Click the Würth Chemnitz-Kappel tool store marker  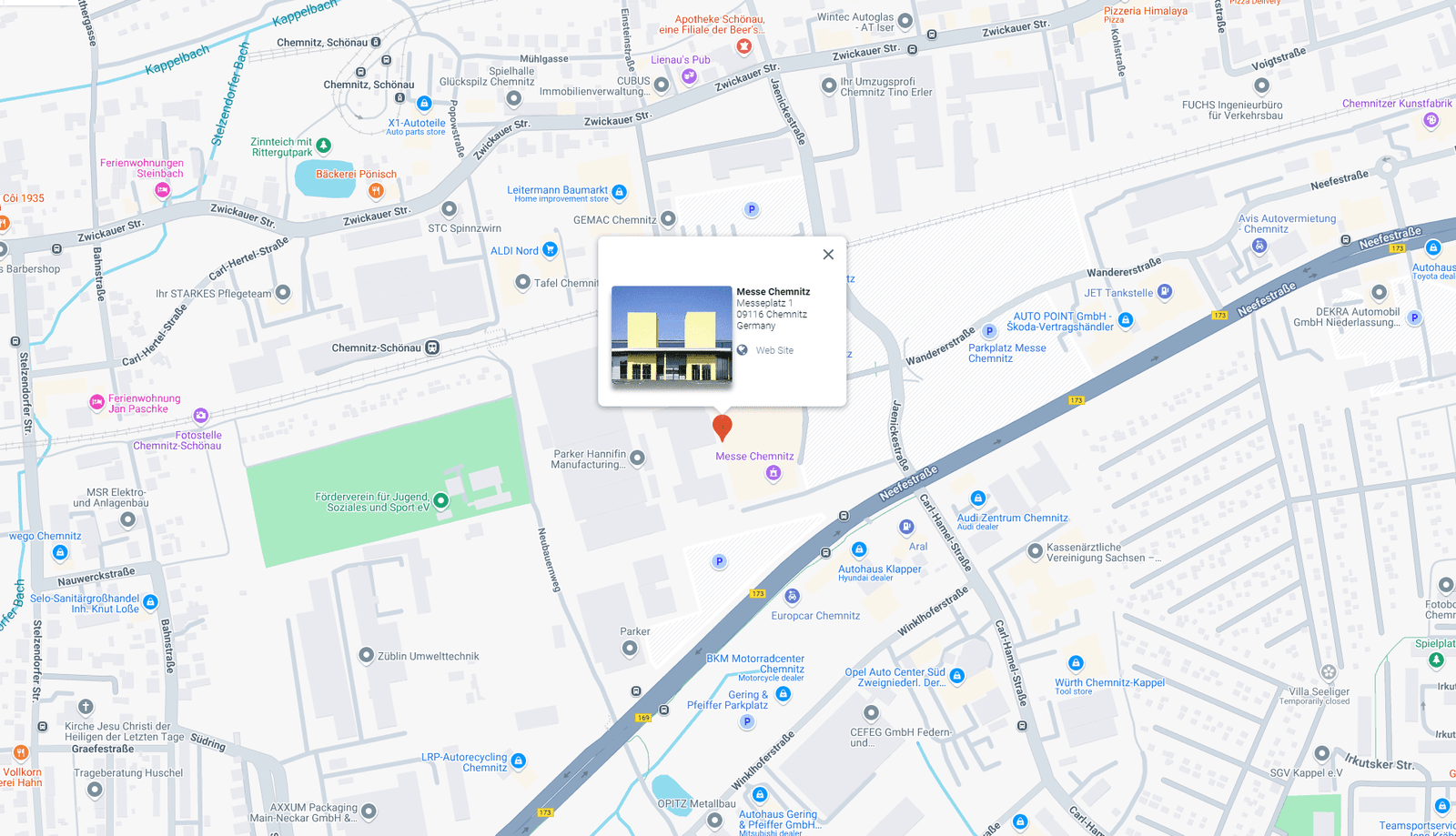pyautogui.click(x=1077, y=663)
